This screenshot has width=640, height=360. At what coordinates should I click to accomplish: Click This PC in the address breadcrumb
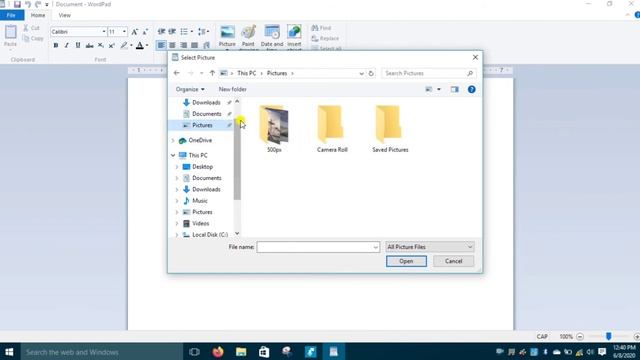(x=247, y=73)
